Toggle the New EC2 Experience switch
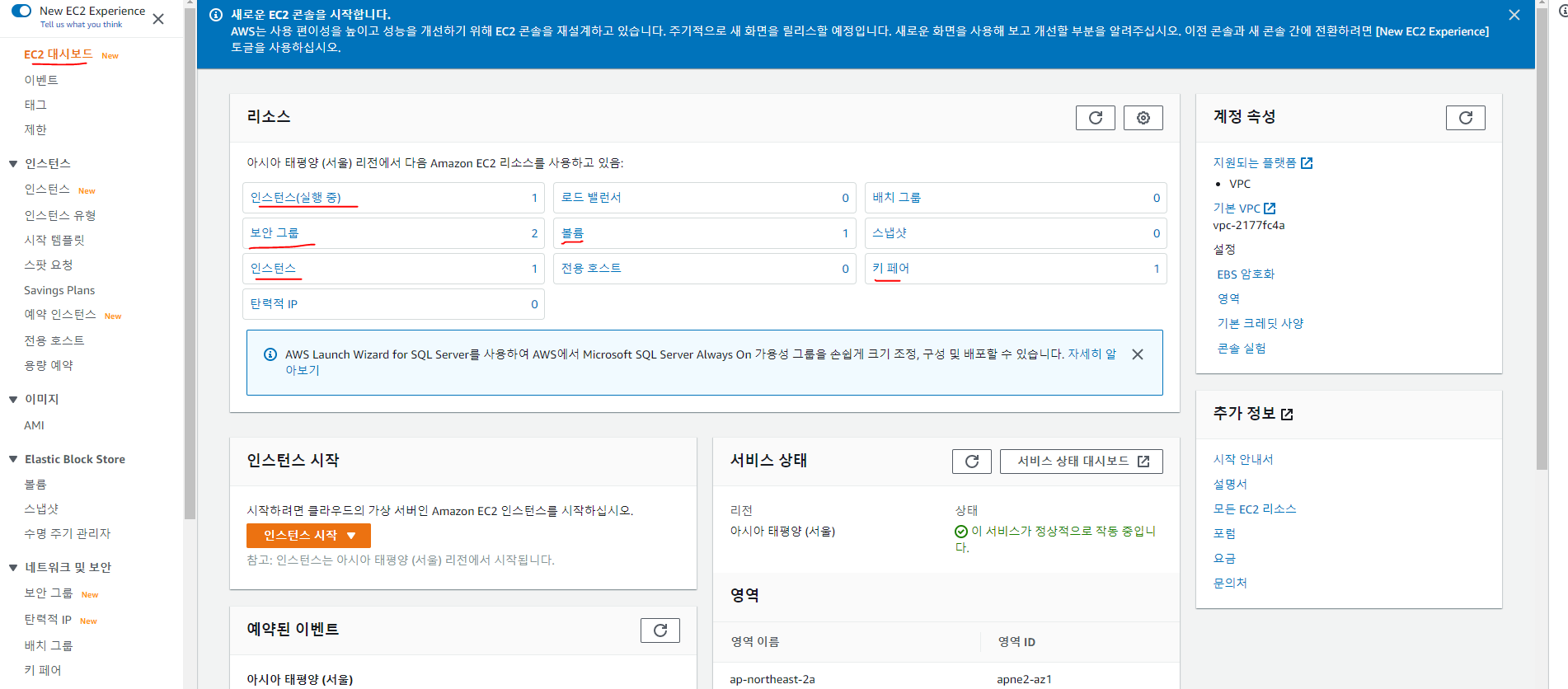This screenshot has width=1568, height=689. (21, 11)
